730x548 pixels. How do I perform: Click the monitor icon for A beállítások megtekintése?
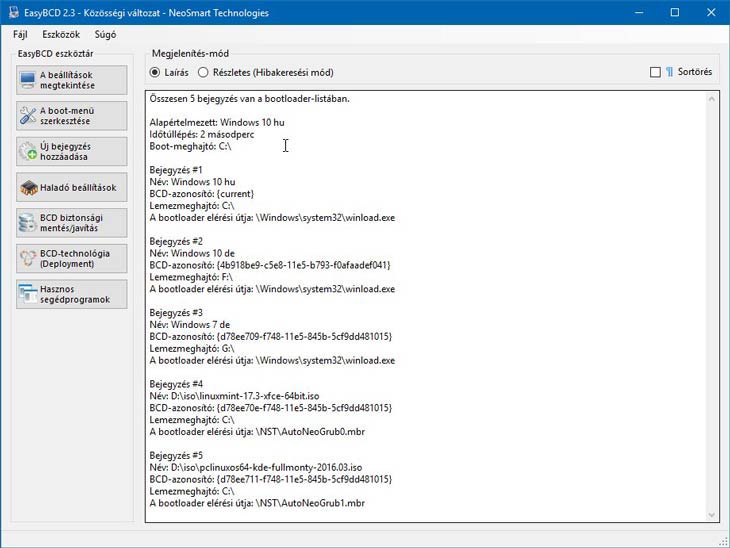click(x=28, y=80)
